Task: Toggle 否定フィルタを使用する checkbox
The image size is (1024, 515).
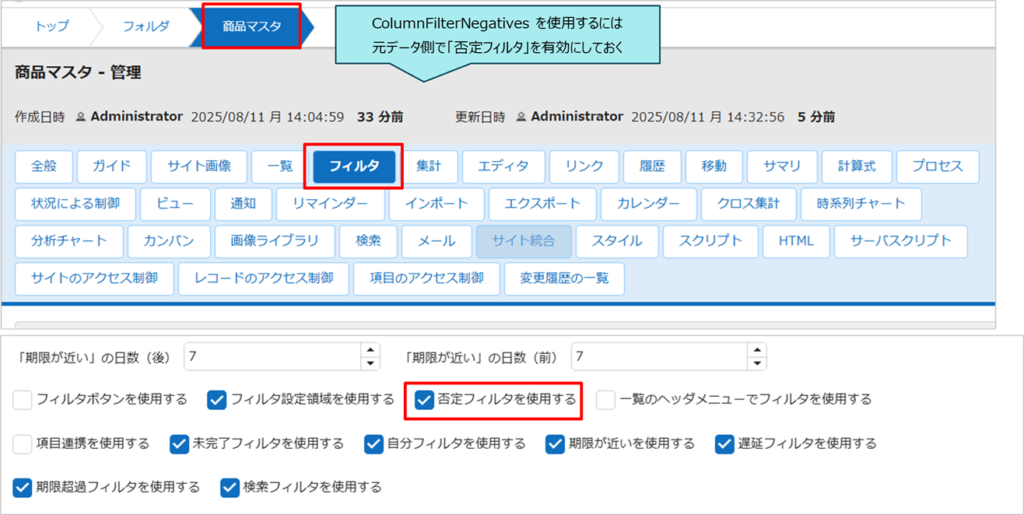Action: [x=424, y=399]
